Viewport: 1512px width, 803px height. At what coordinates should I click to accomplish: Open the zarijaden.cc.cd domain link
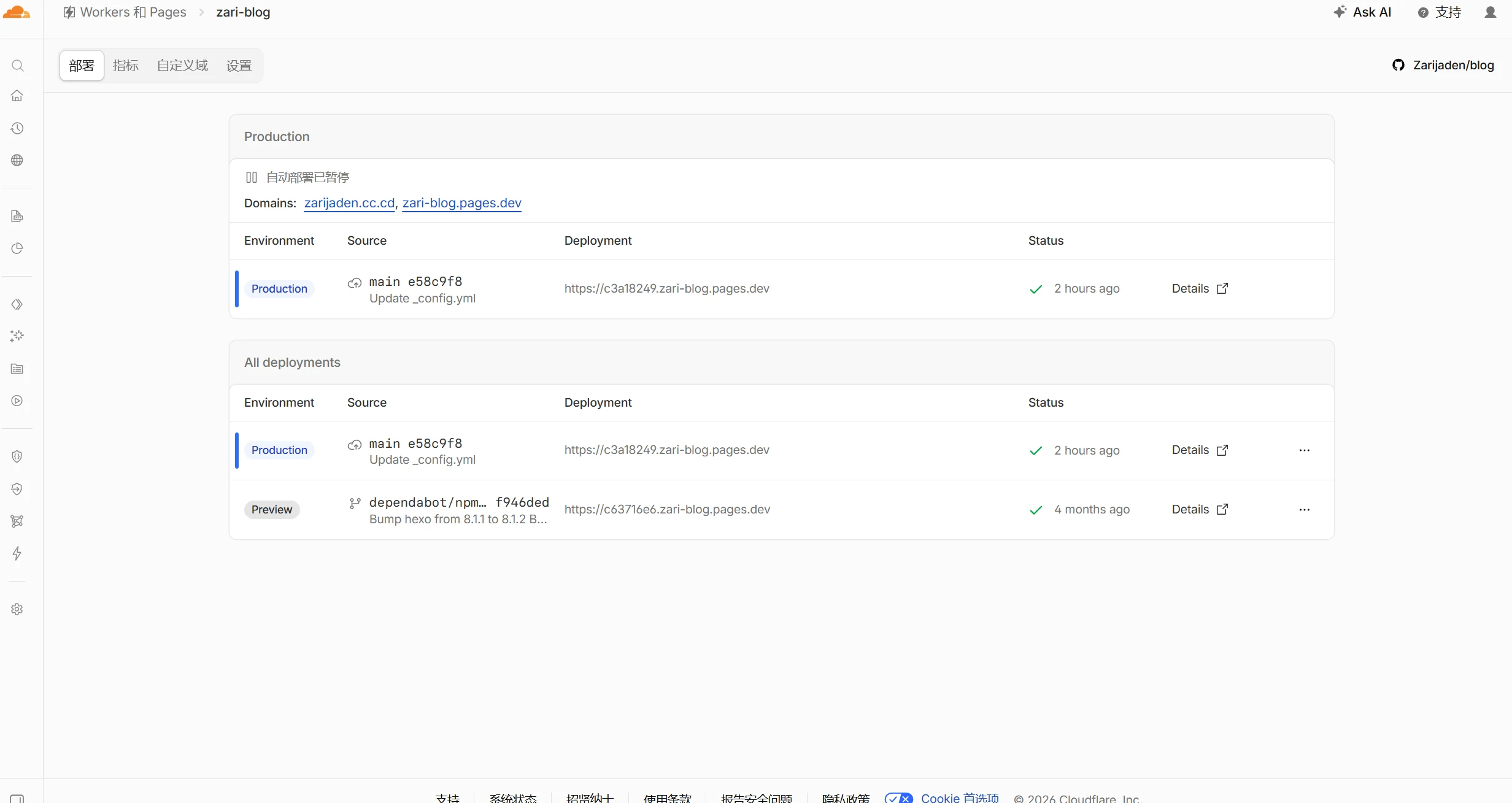click(349, 203)
